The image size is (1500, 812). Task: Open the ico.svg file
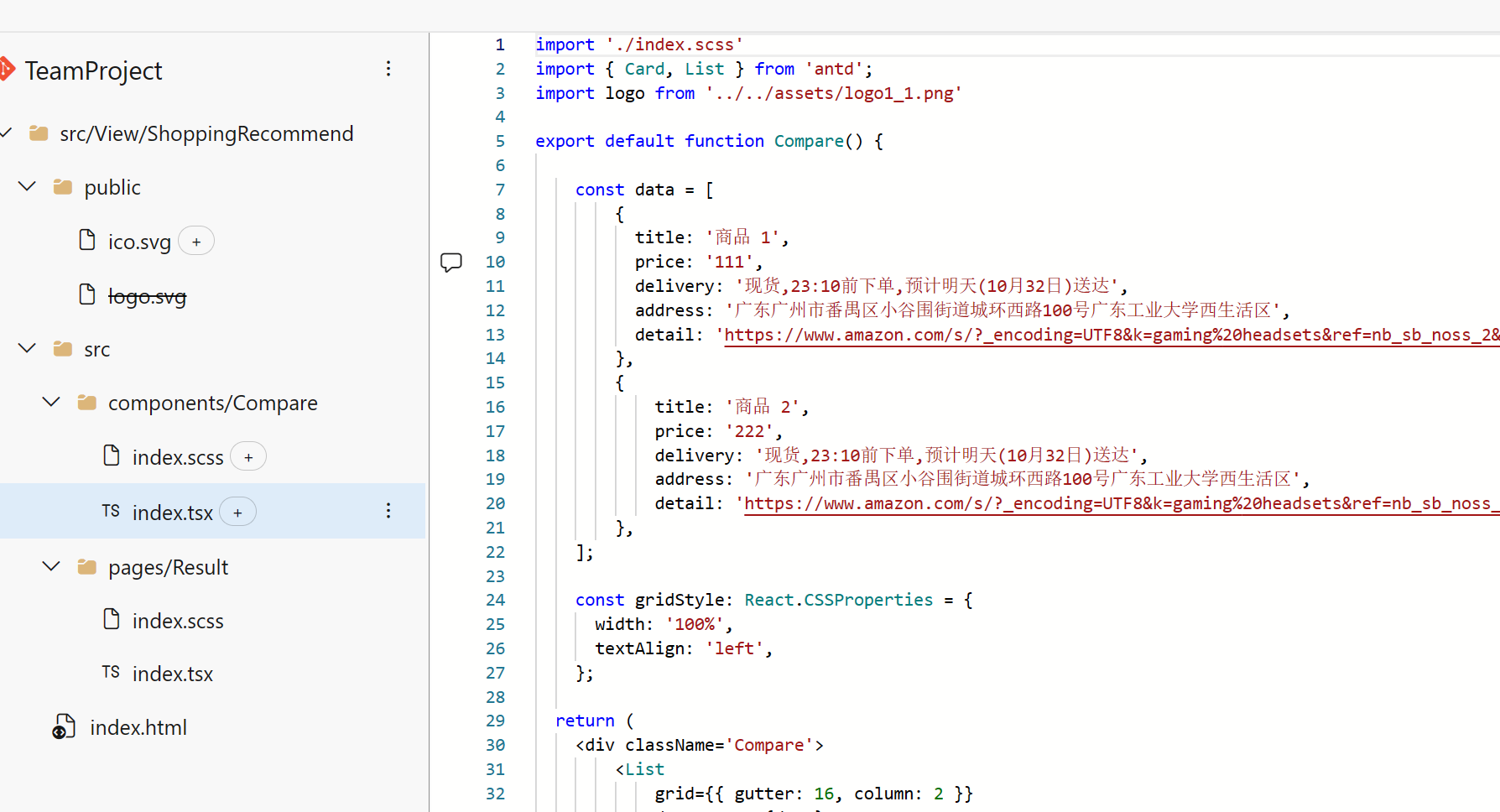click(x=139, y=242)
